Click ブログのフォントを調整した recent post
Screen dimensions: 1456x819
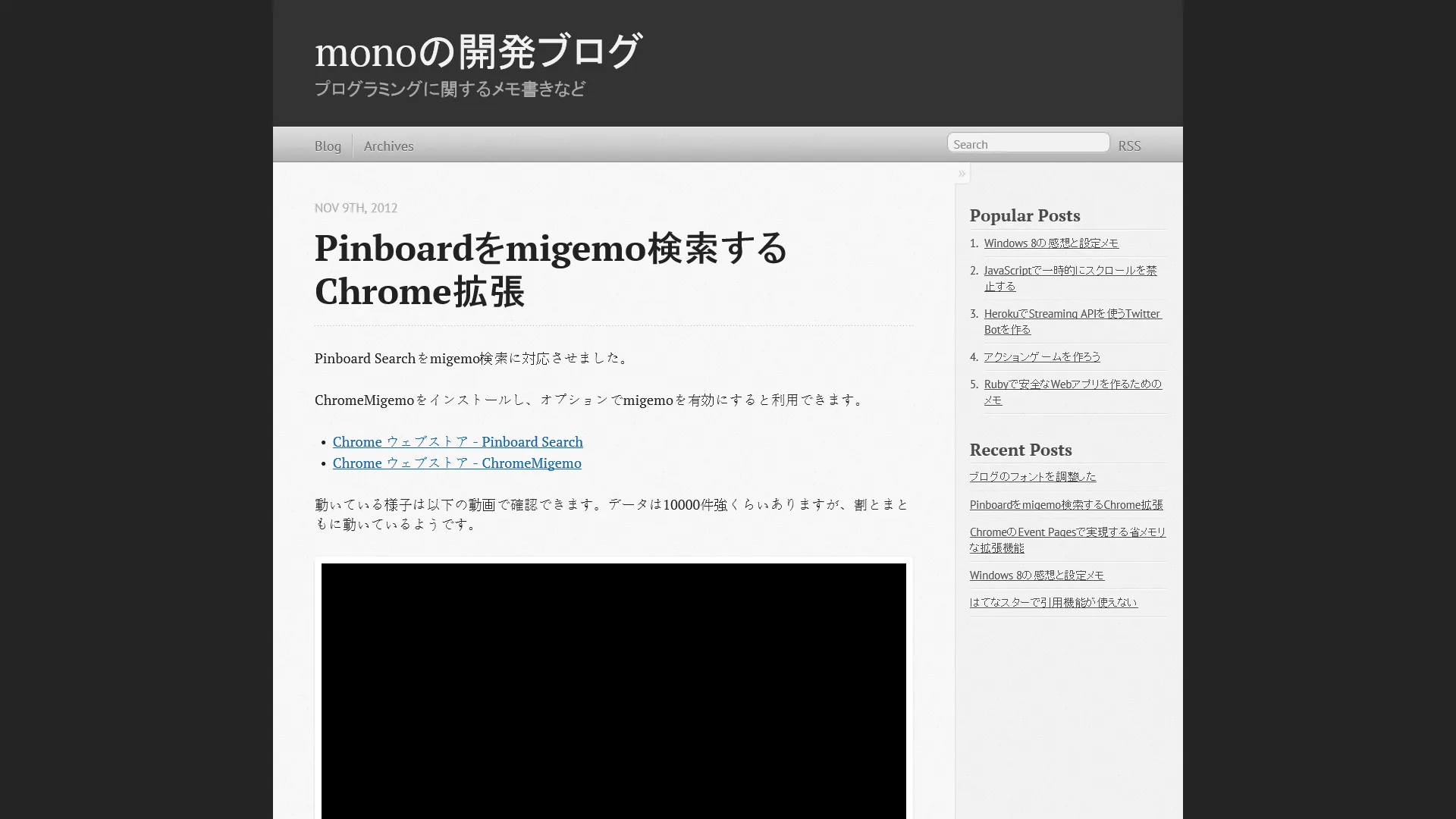coord(1033,477)
